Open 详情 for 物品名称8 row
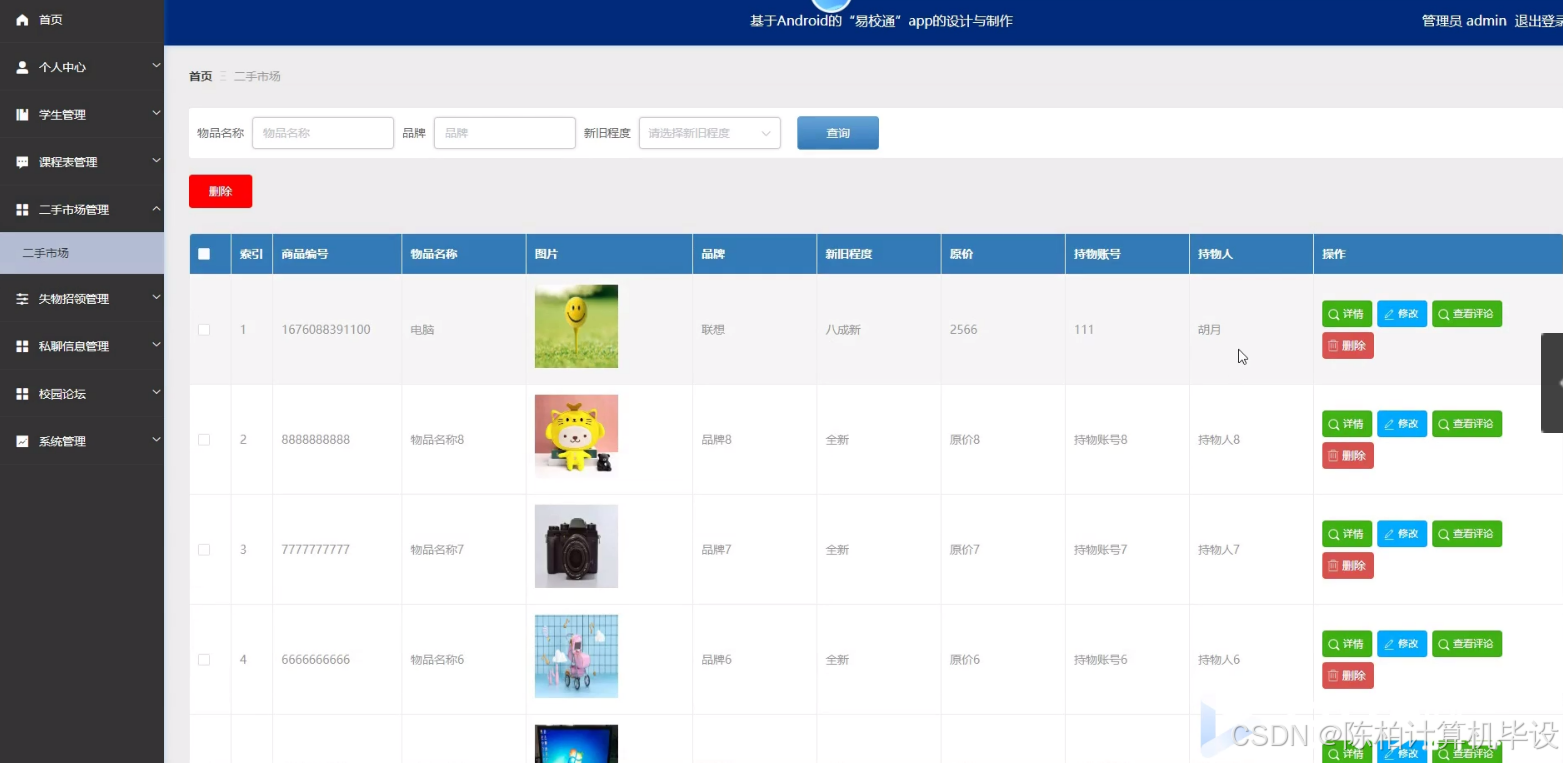 pyautogui.click(x=1346, y=424)
